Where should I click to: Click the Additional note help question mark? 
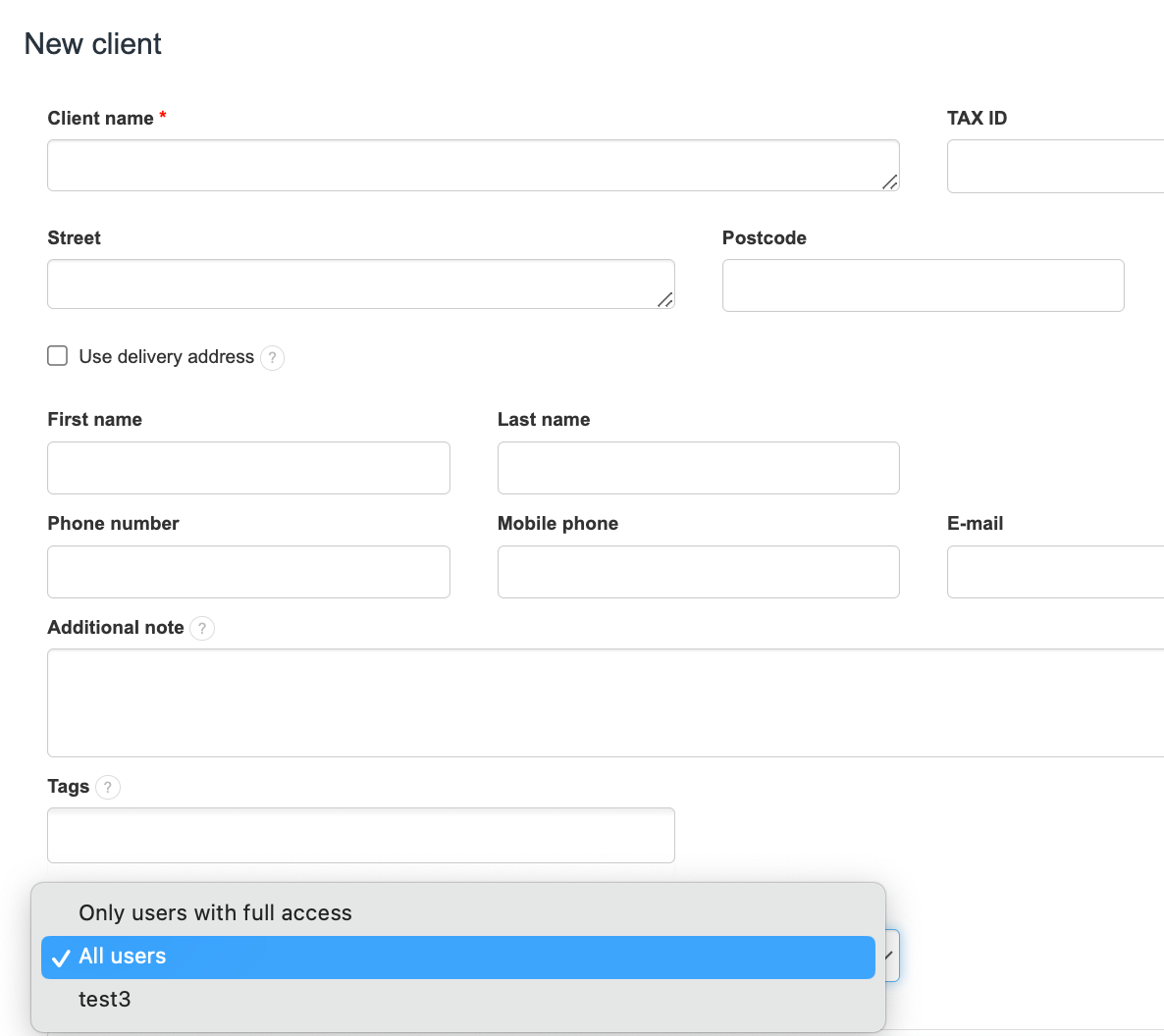pyautogui.click(x=202, y=629)
